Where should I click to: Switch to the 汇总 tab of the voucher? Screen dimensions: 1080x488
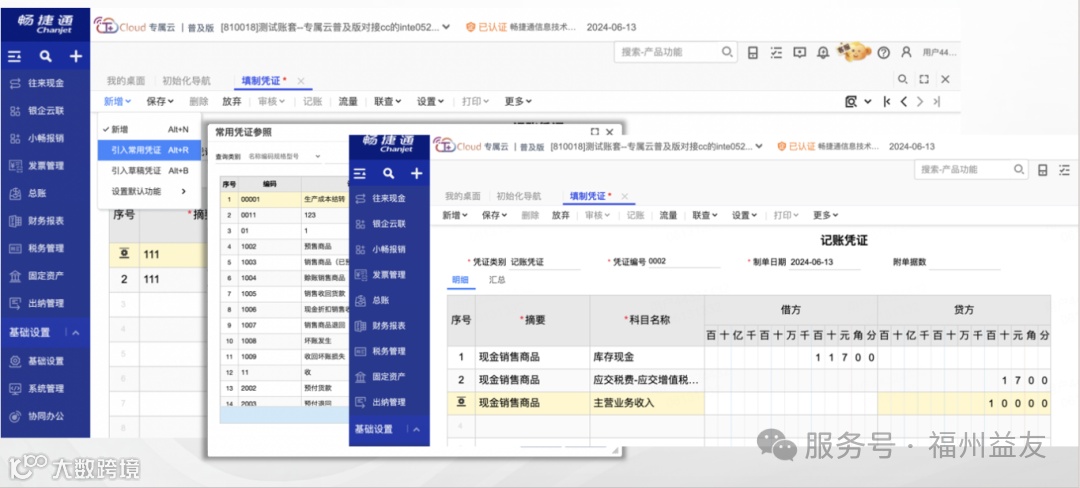point(497,280)
